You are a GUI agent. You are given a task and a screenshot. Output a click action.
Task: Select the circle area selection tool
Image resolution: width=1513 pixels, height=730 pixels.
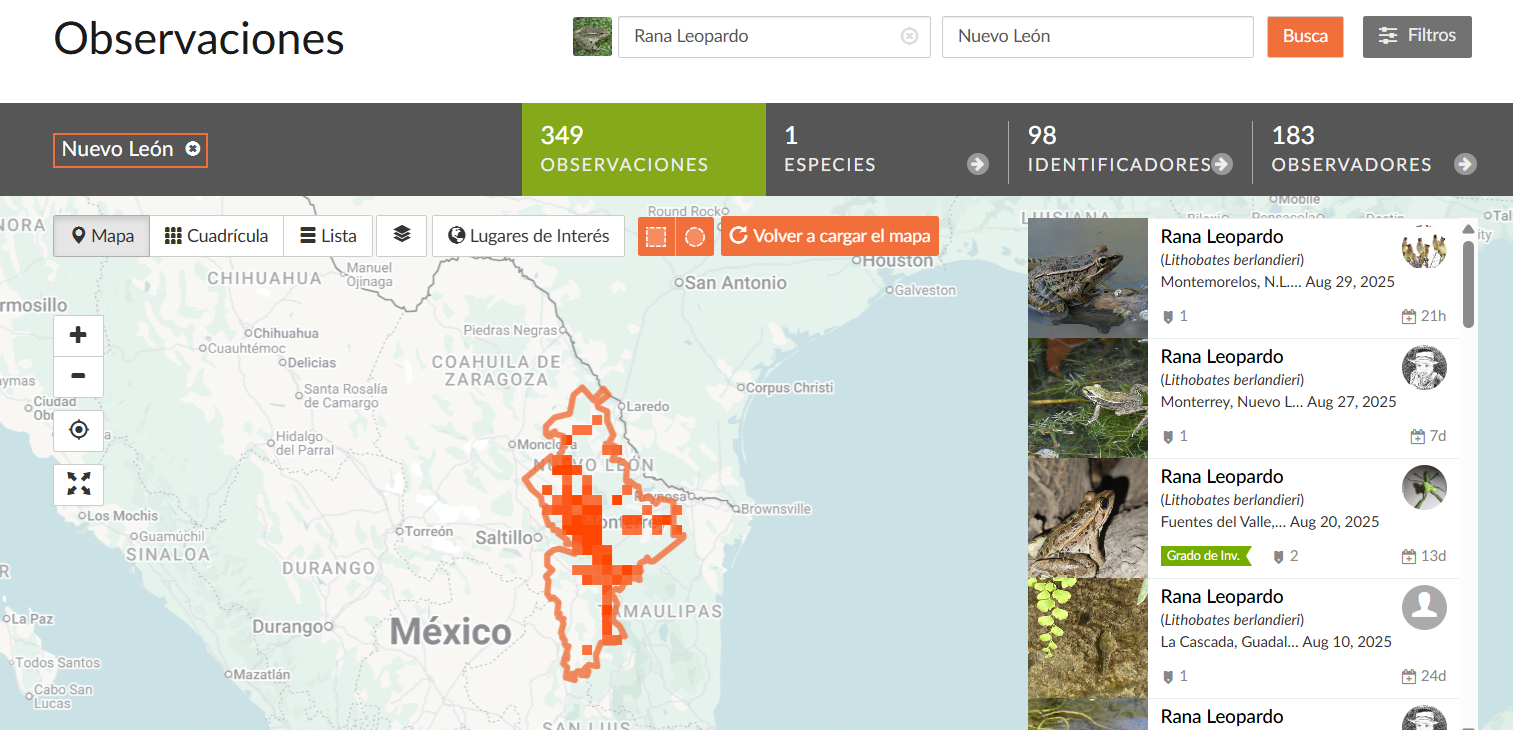coord(695,237)
